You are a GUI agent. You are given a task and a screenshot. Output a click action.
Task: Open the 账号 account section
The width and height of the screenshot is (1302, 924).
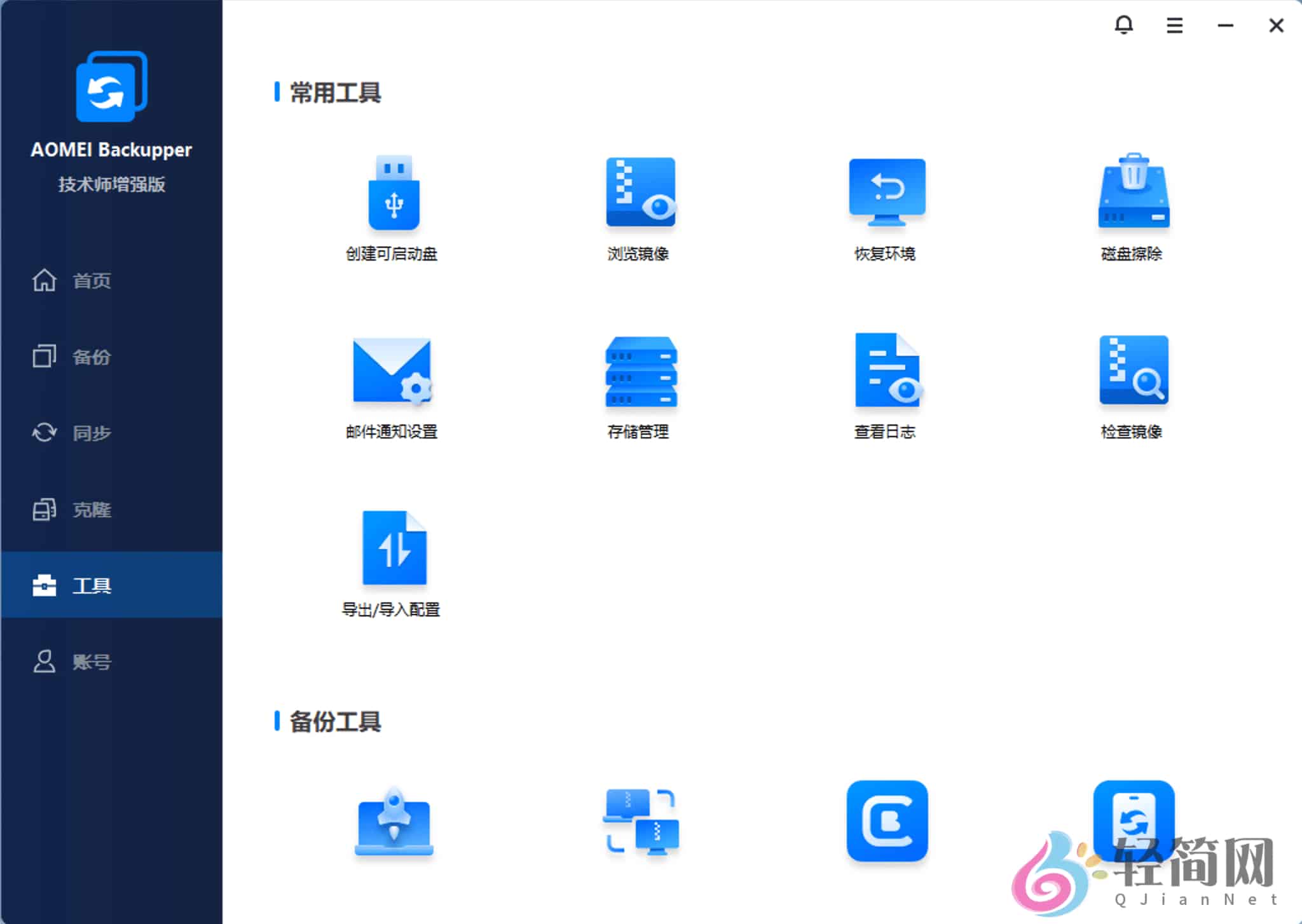click(x=91, y=662)
